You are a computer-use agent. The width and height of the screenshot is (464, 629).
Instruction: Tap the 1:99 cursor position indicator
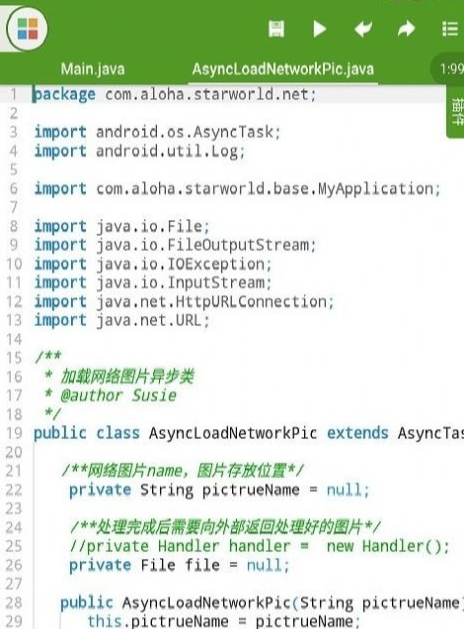pyautogui.click(x=451, y=69)
